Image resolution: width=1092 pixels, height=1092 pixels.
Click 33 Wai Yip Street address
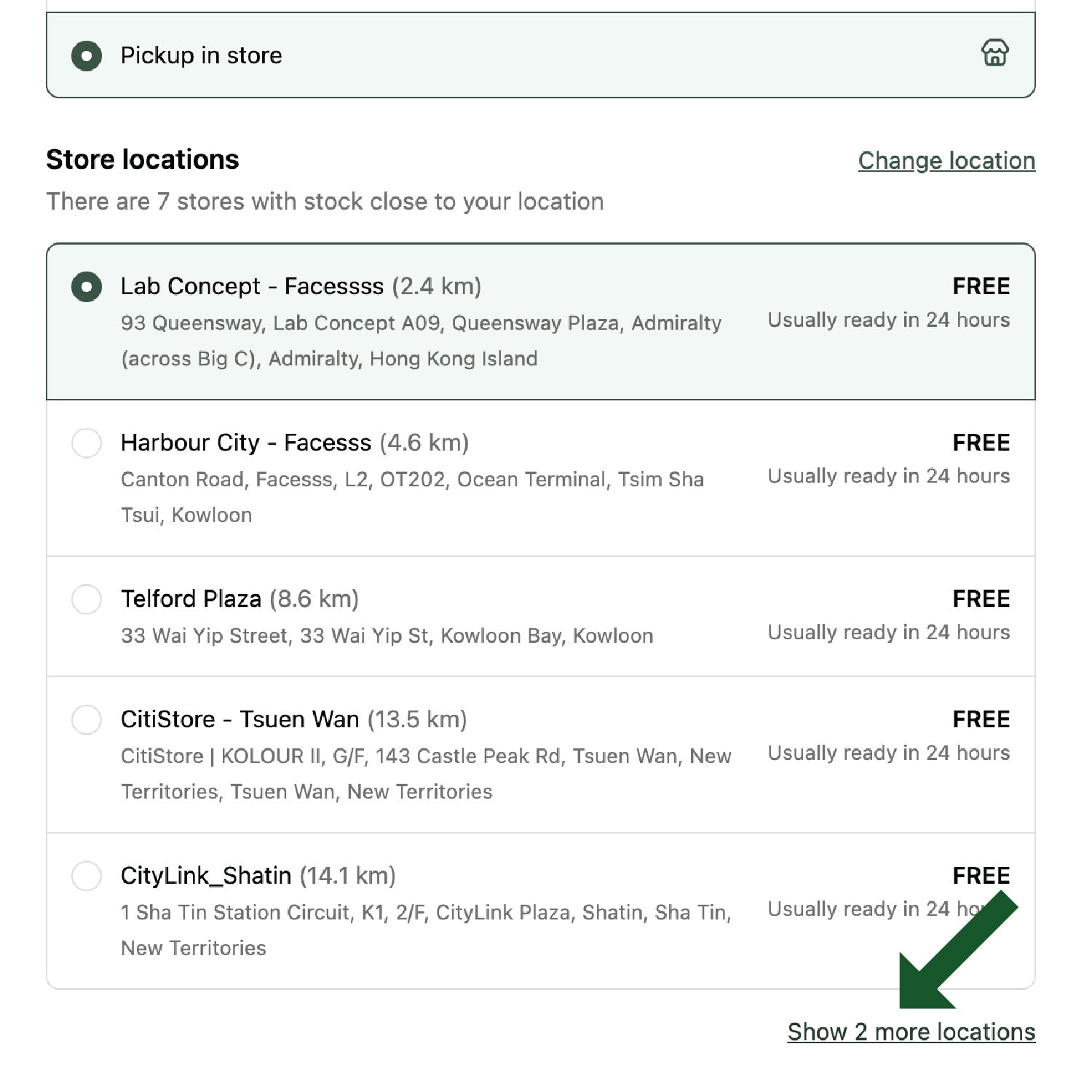(x=387, y=636)
